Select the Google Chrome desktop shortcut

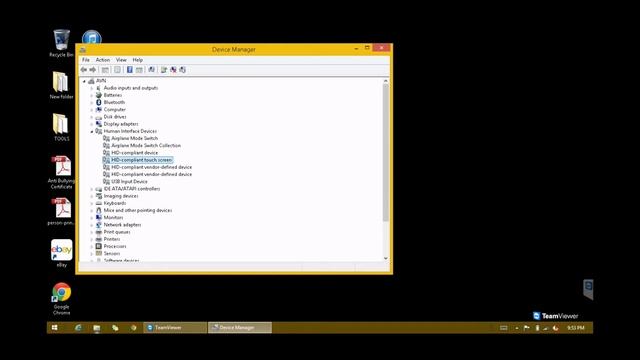(x=62, y=298)
